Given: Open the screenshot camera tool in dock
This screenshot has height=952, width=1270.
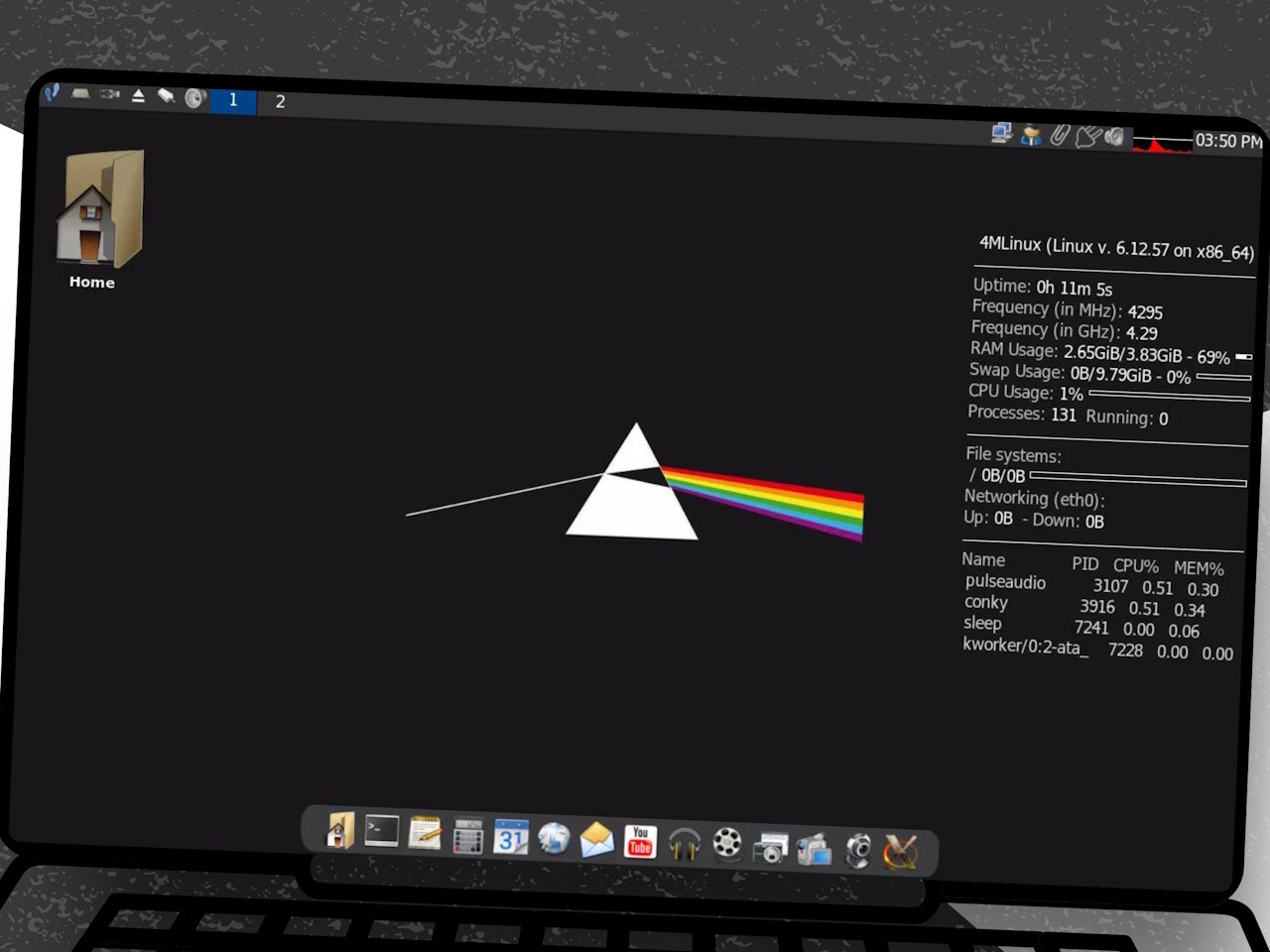Looking at the screenshot, I should click(771, 848).
